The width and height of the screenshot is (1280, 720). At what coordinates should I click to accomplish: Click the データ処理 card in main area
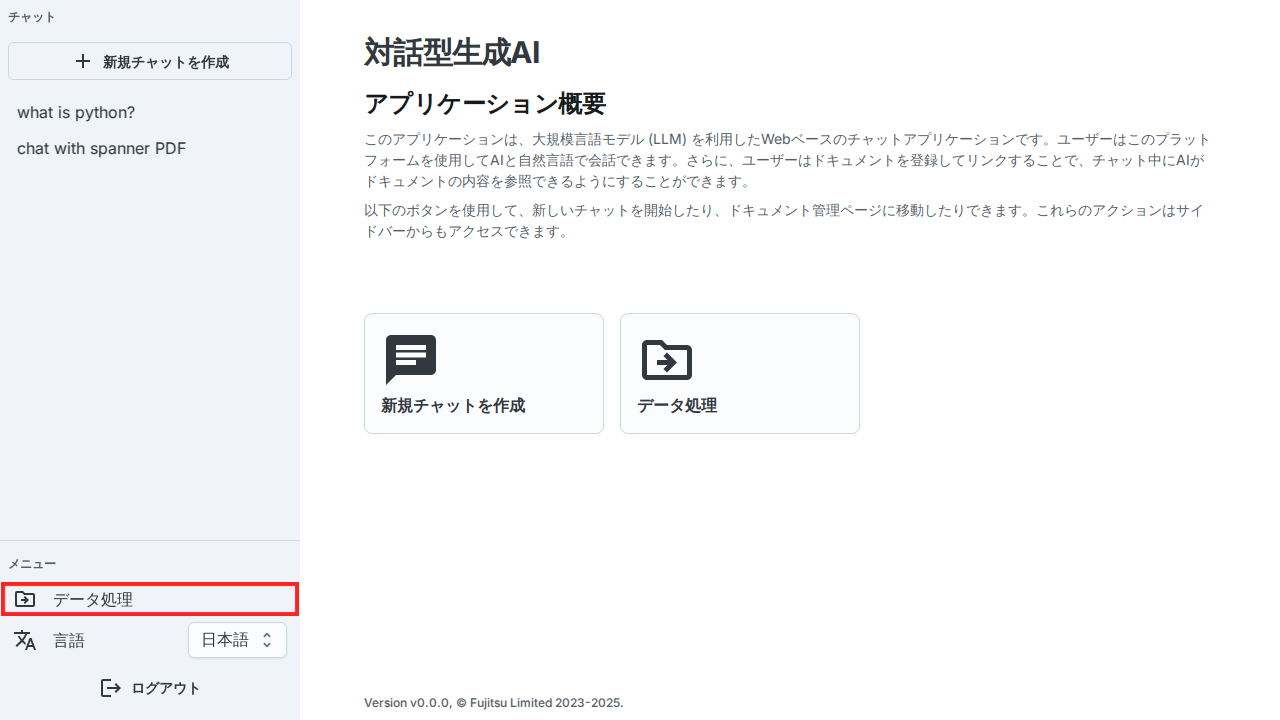coord(740,373)
